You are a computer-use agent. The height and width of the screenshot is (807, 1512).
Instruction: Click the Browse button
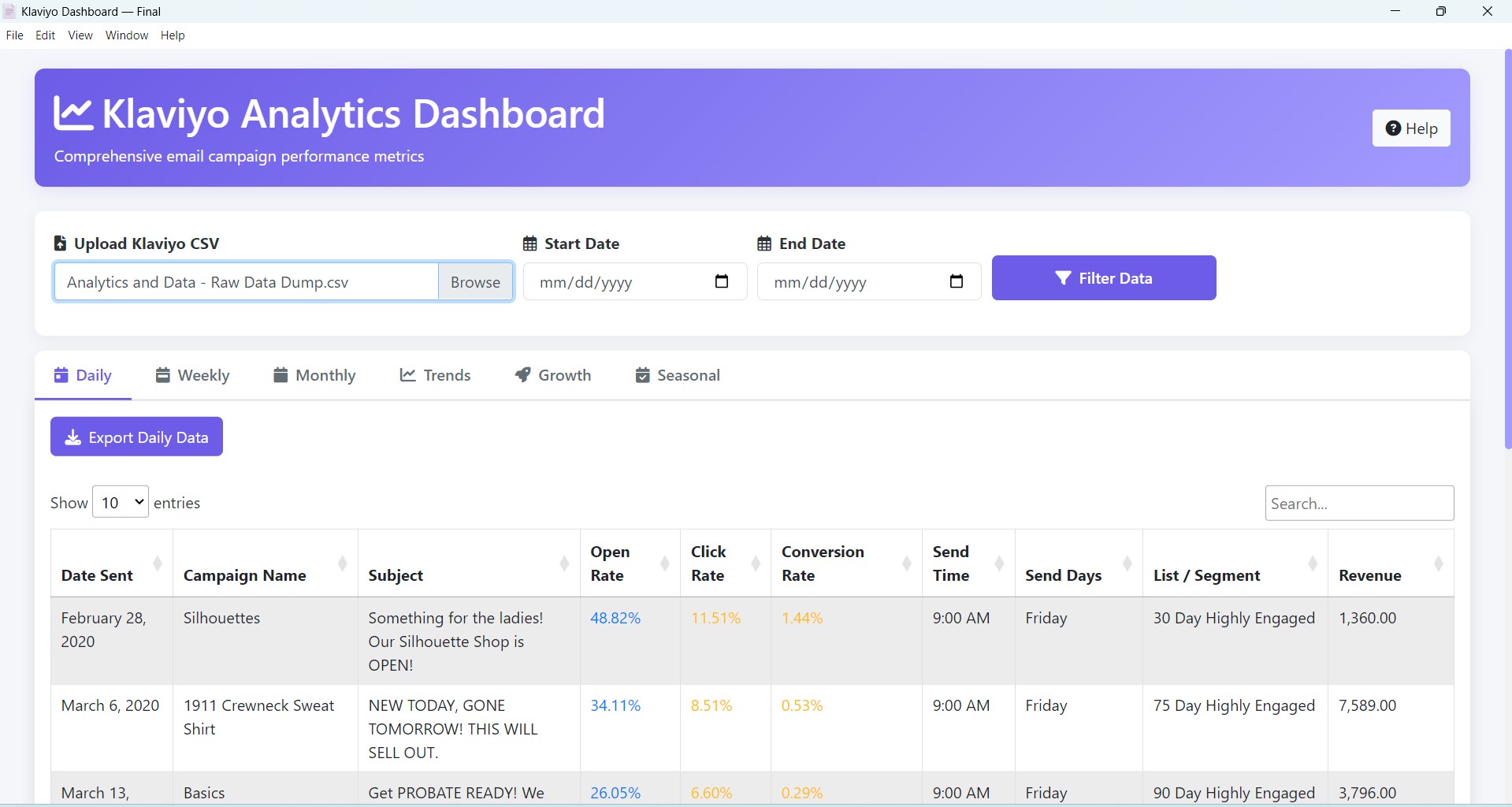tap(474, 281)
